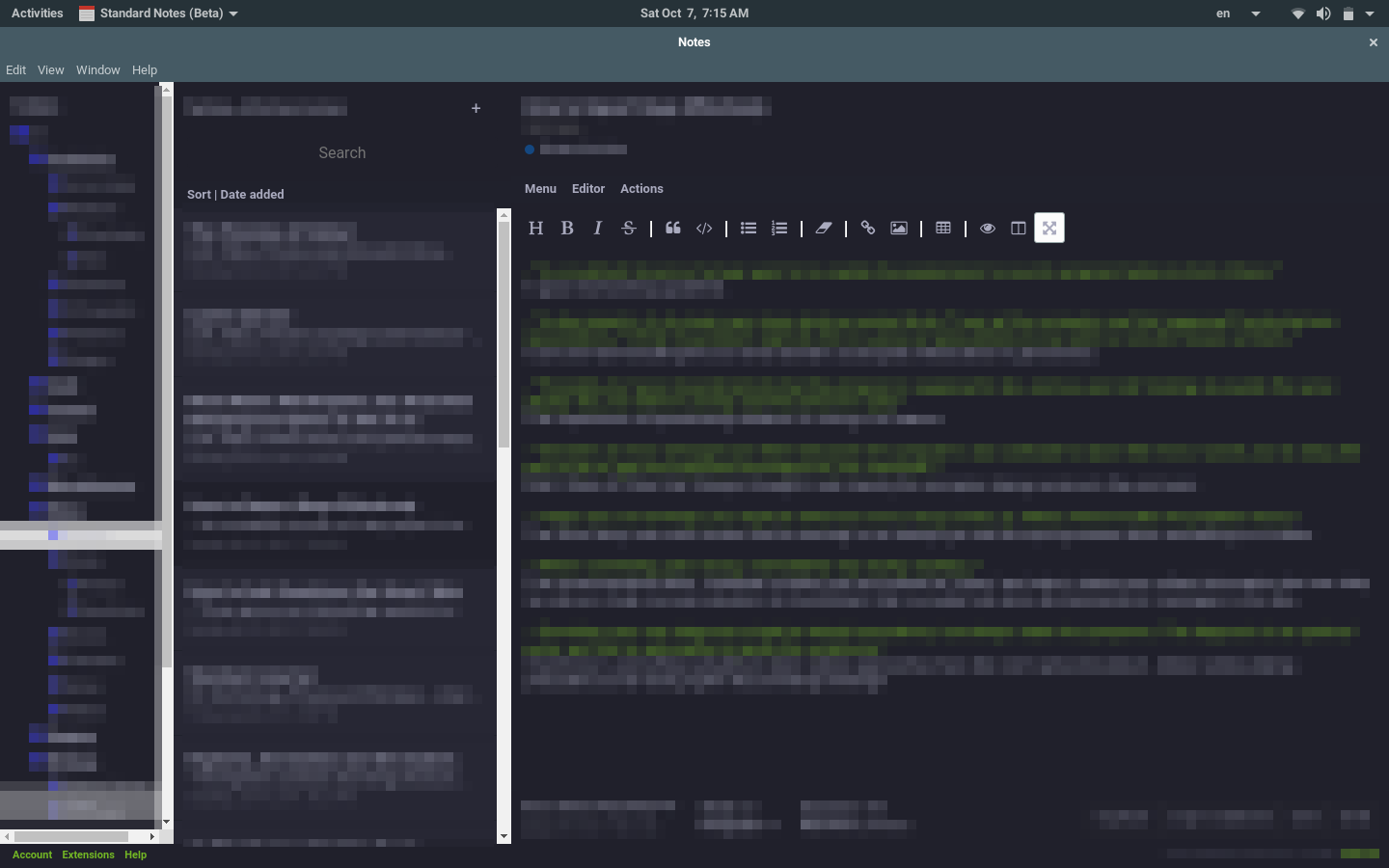The width and height of the screenshot is (1389, 868).
Task: Open the View menu
Action: (51, 70)
